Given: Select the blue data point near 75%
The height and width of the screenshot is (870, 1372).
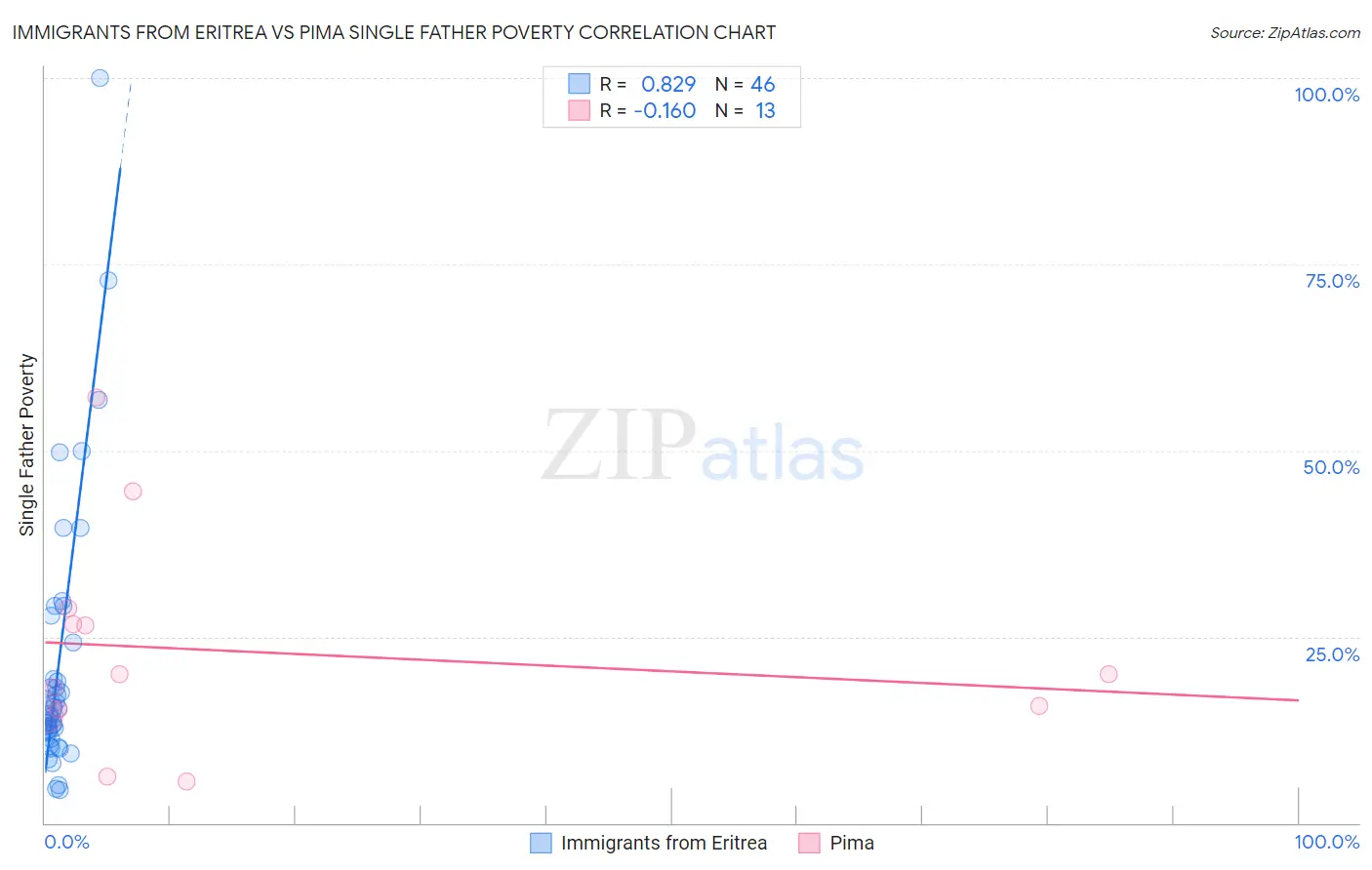Looking at the screenshot, I should pos(108,281).
